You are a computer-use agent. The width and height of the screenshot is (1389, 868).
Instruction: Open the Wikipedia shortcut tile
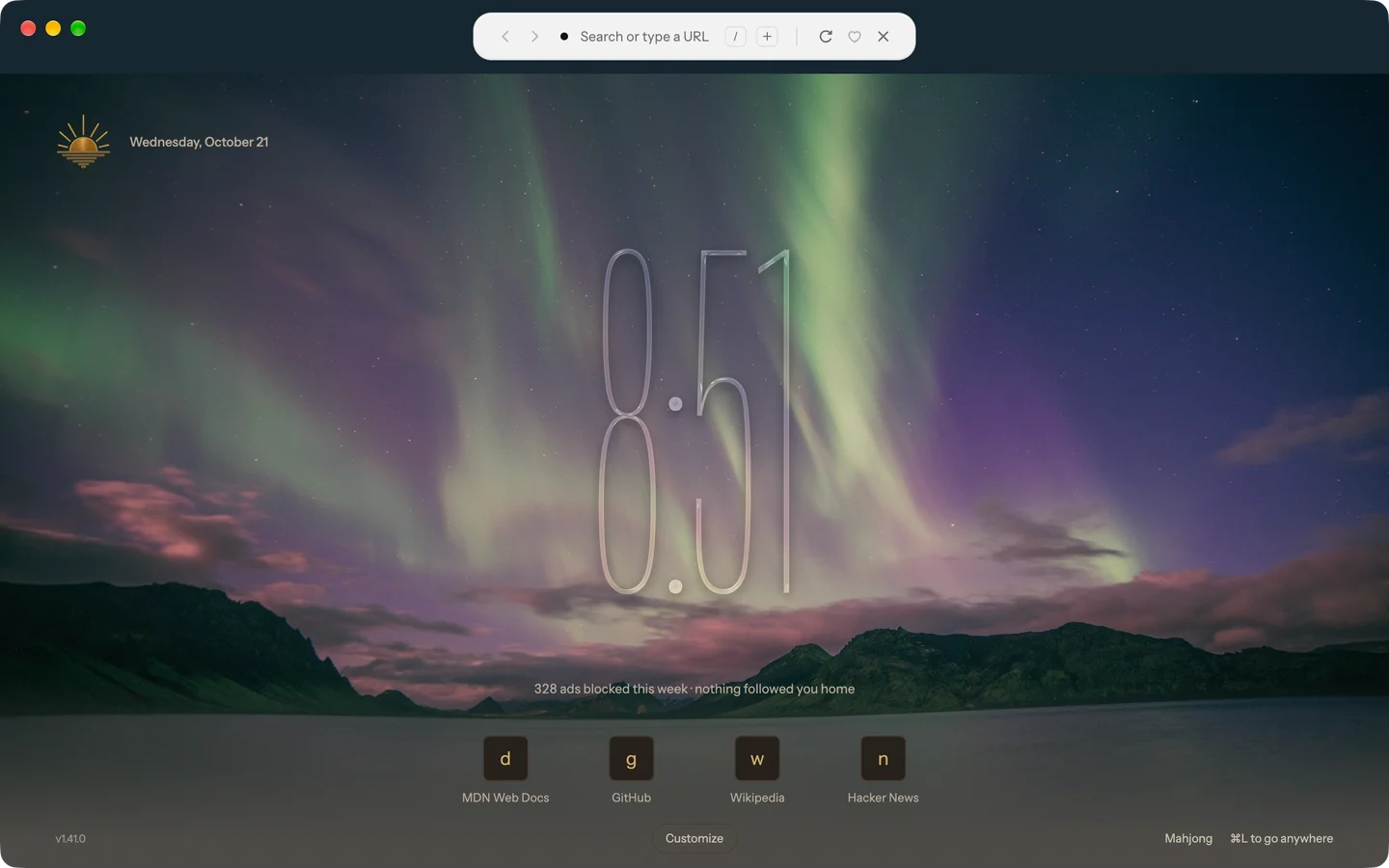757,759
